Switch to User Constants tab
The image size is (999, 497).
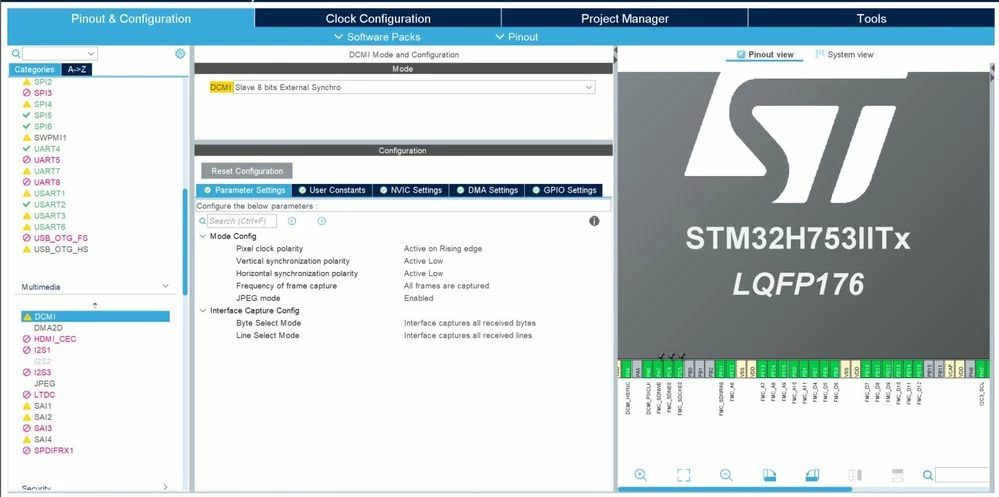[x=332, y=190]
